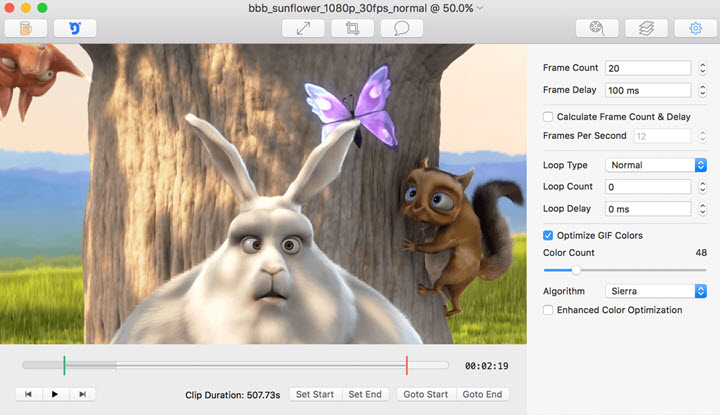Screen dimensions: 720x416
Task: Open the resize tool with diagonal arrow
Action: coord(303,28)
